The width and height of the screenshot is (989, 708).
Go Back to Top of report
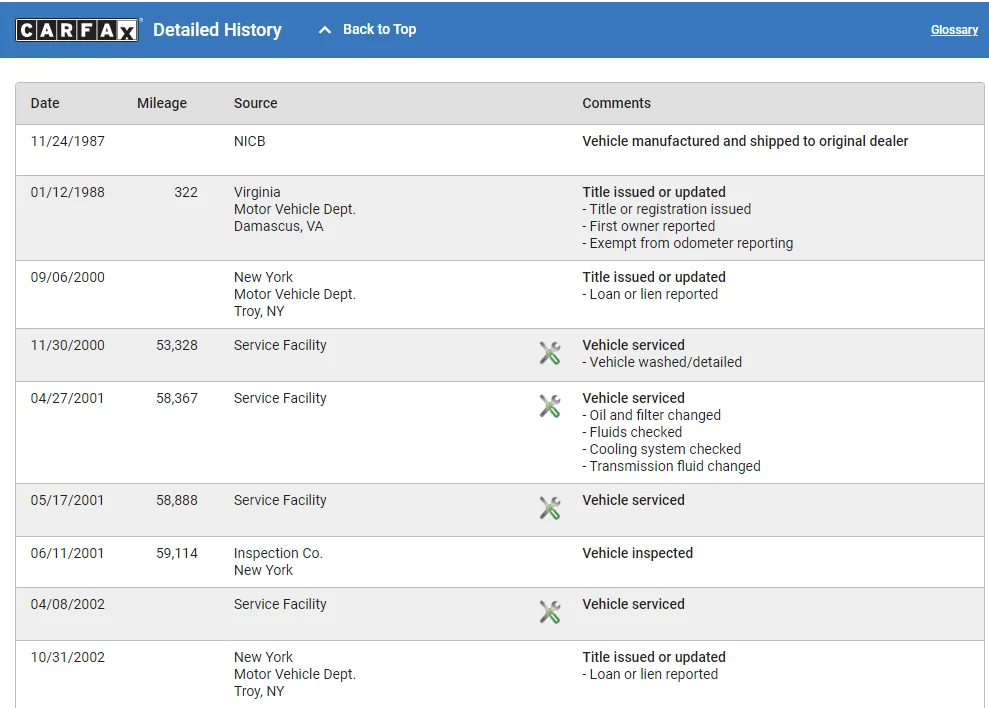379,29
